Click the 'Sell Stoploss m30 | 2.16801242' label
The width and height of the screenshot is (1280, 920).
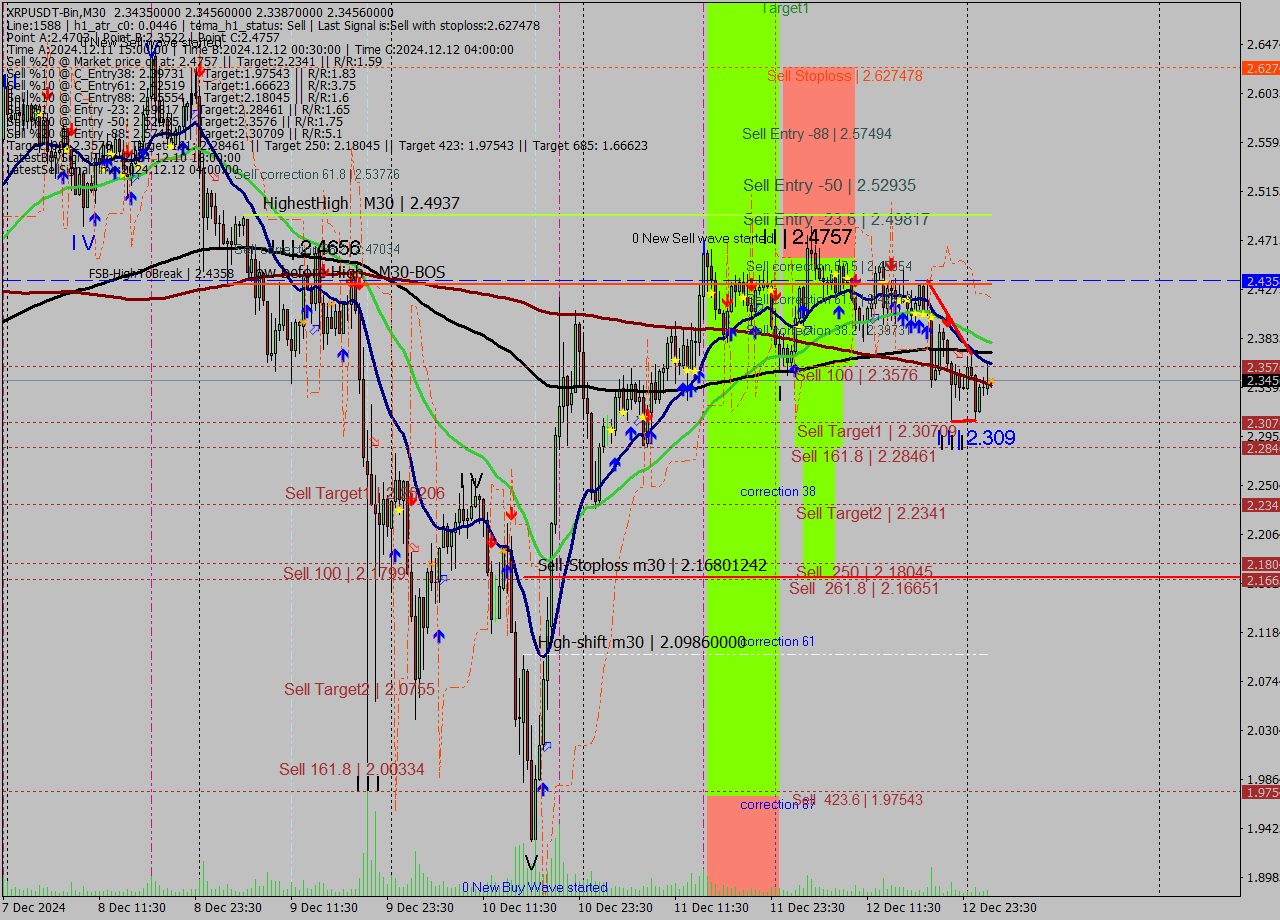(652, 566)
